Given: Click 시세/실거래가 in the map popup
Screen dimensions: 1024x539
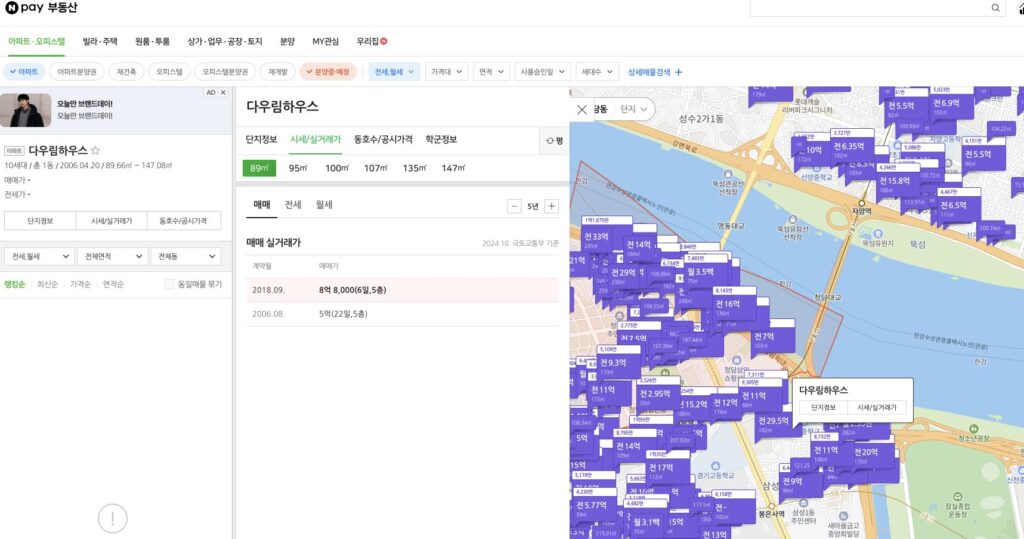Looking at the screenshot, I should [x=877, y=407].
